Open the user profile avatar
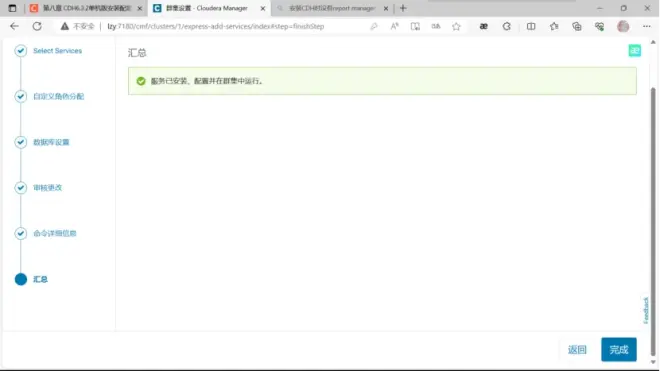Viewport: 660px width, 371px height. click(x=623, y=27)
